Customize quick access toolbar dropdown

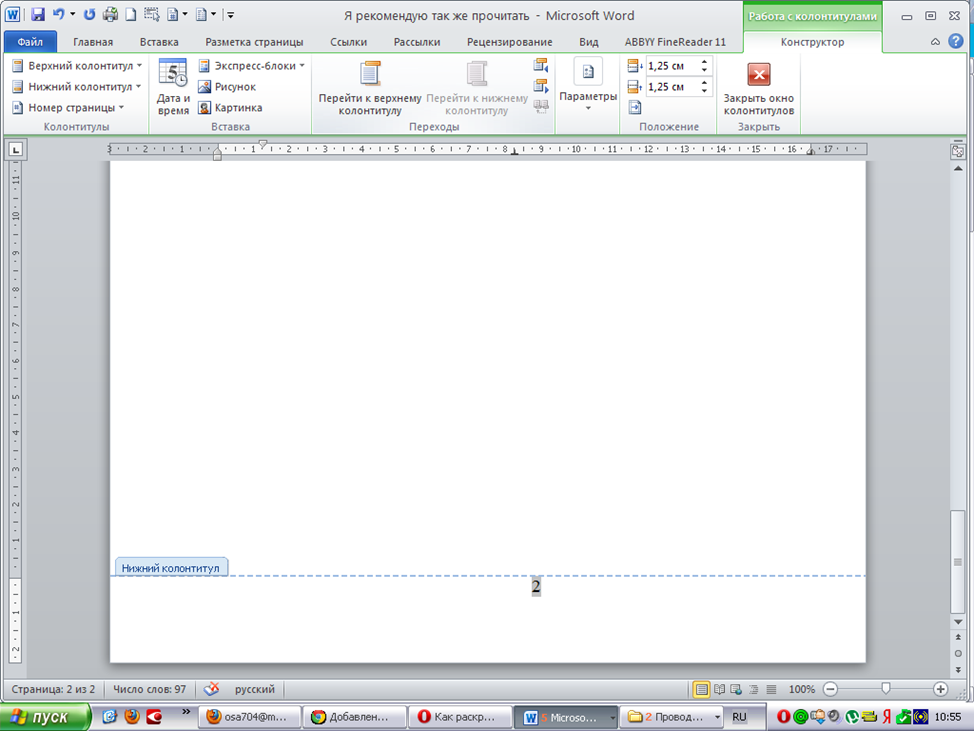tap(230, 15)
